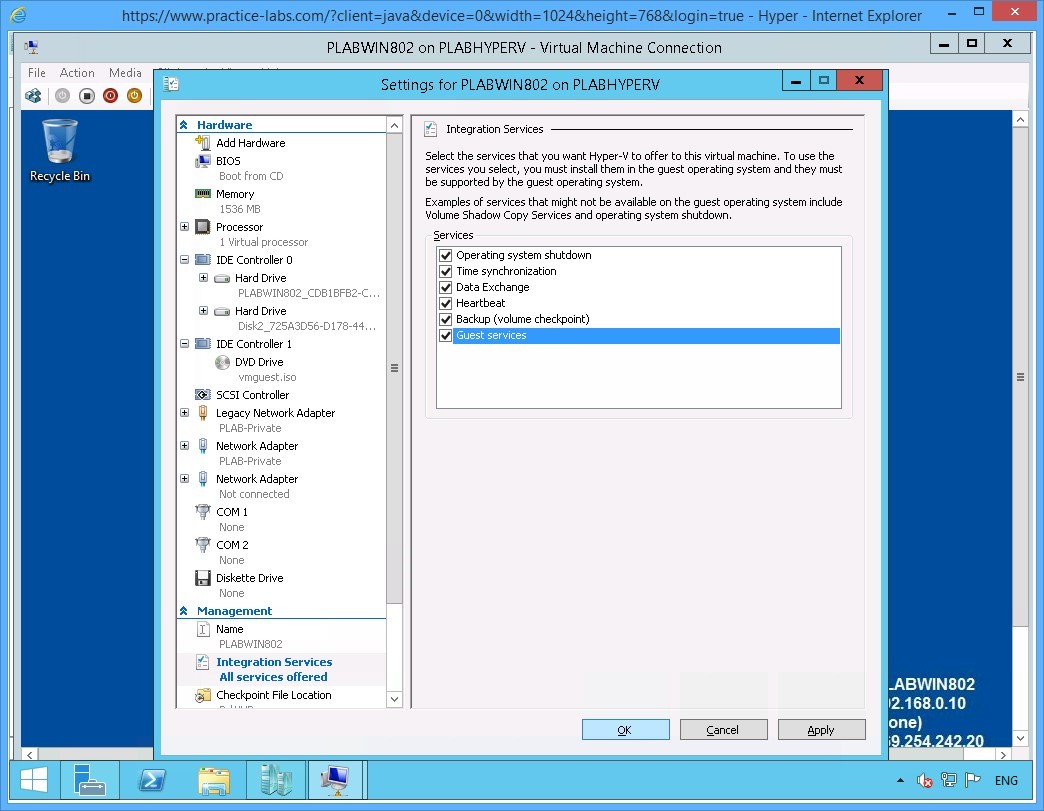
Task: Apply the Integration Services changes
Action: 821,729
